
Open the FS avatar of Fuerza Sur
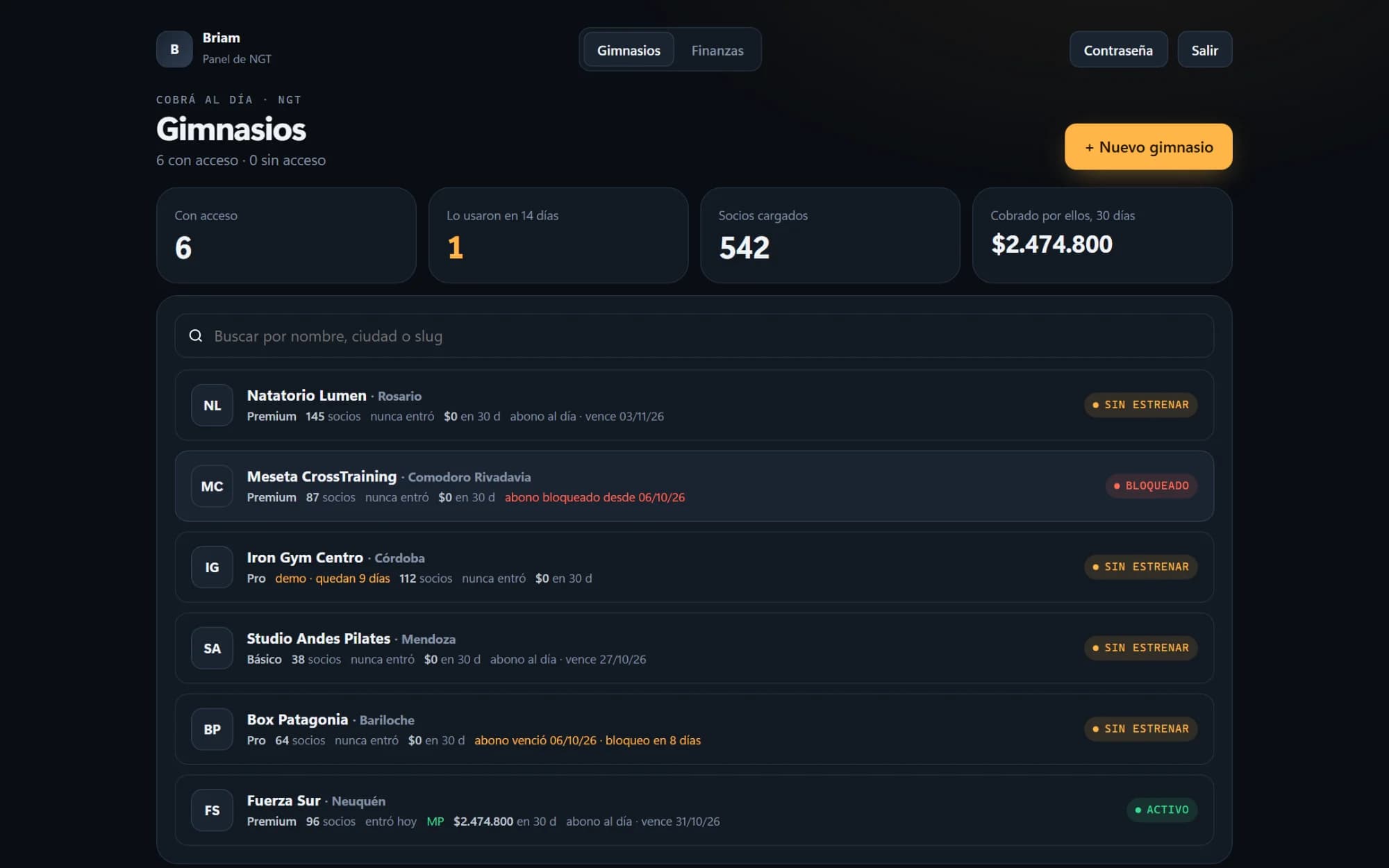coord(212,810)
